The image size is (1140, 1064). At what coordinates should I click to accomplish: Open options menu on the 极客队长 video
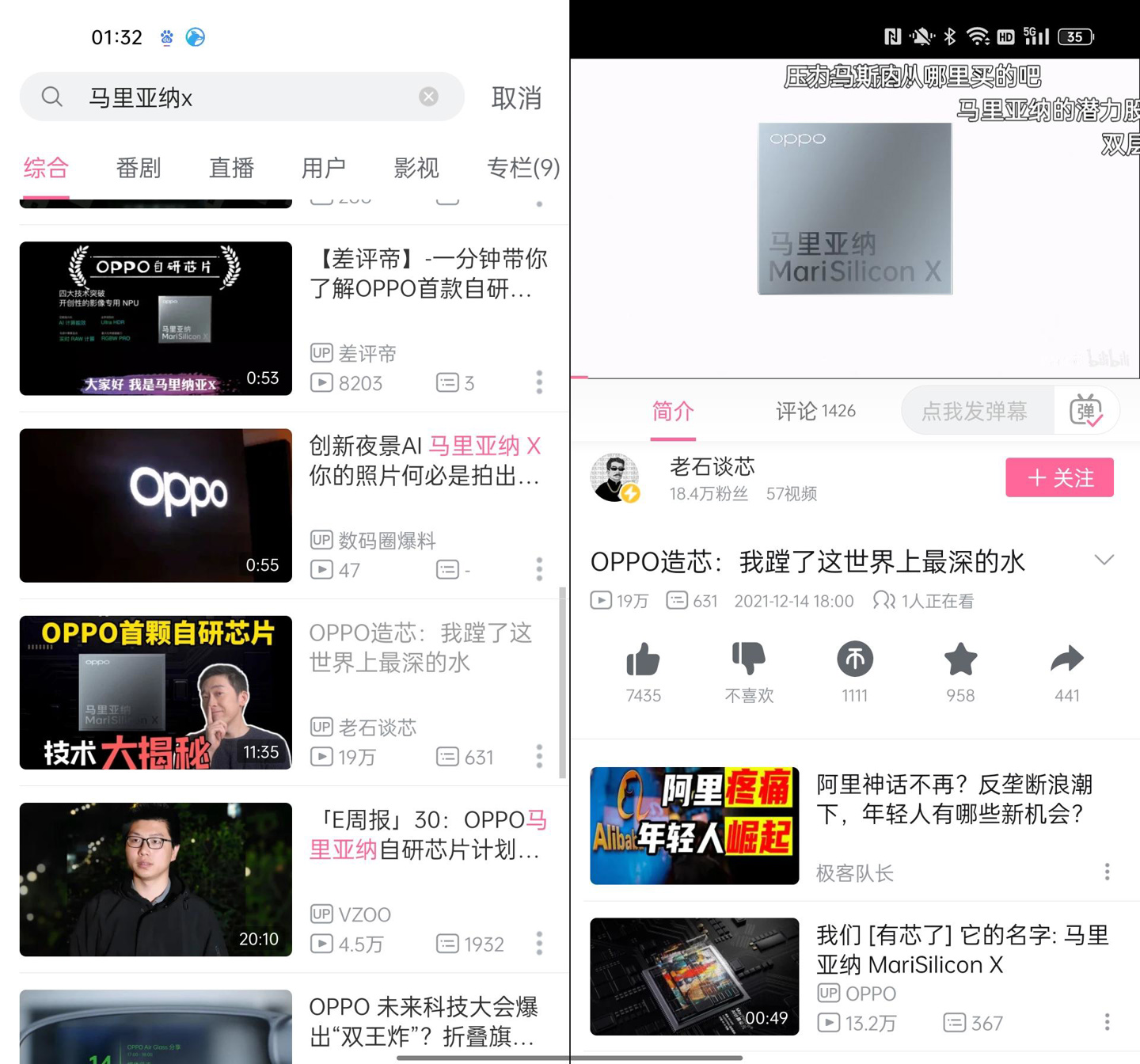pyautogui.click(x=1106, y=871)
